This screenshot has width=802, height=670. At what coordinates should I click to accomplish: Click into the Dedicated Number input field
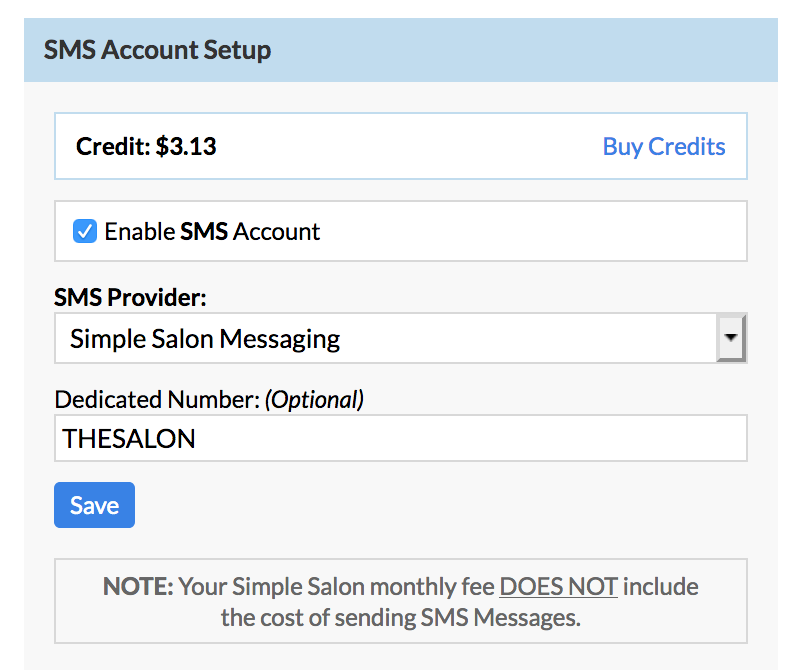[400, 439]
